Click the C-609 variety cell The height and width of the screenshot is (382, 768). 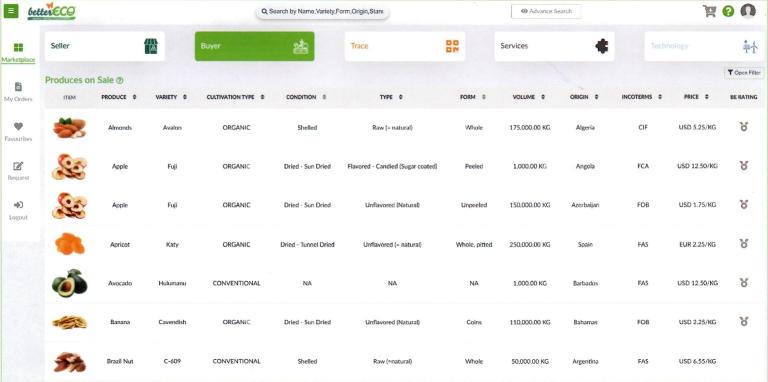172,361
